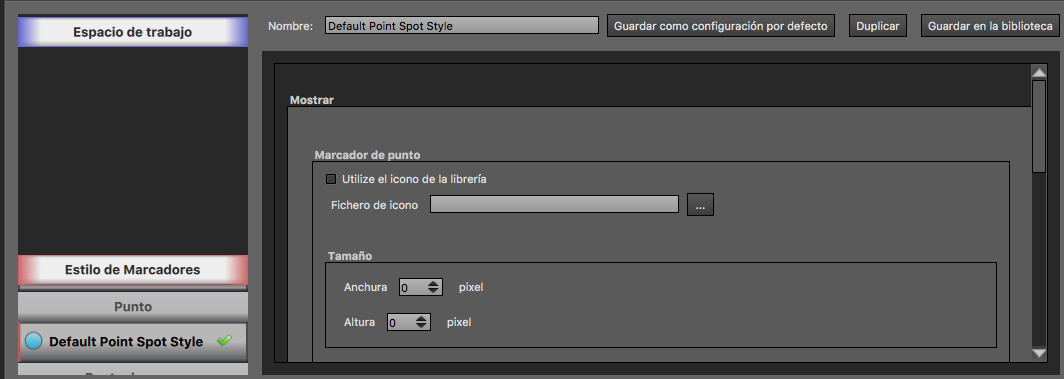Increase Anchura value with up arrow
The height and width of the screenshot is (379, 1064).
[x=434, y=283]
